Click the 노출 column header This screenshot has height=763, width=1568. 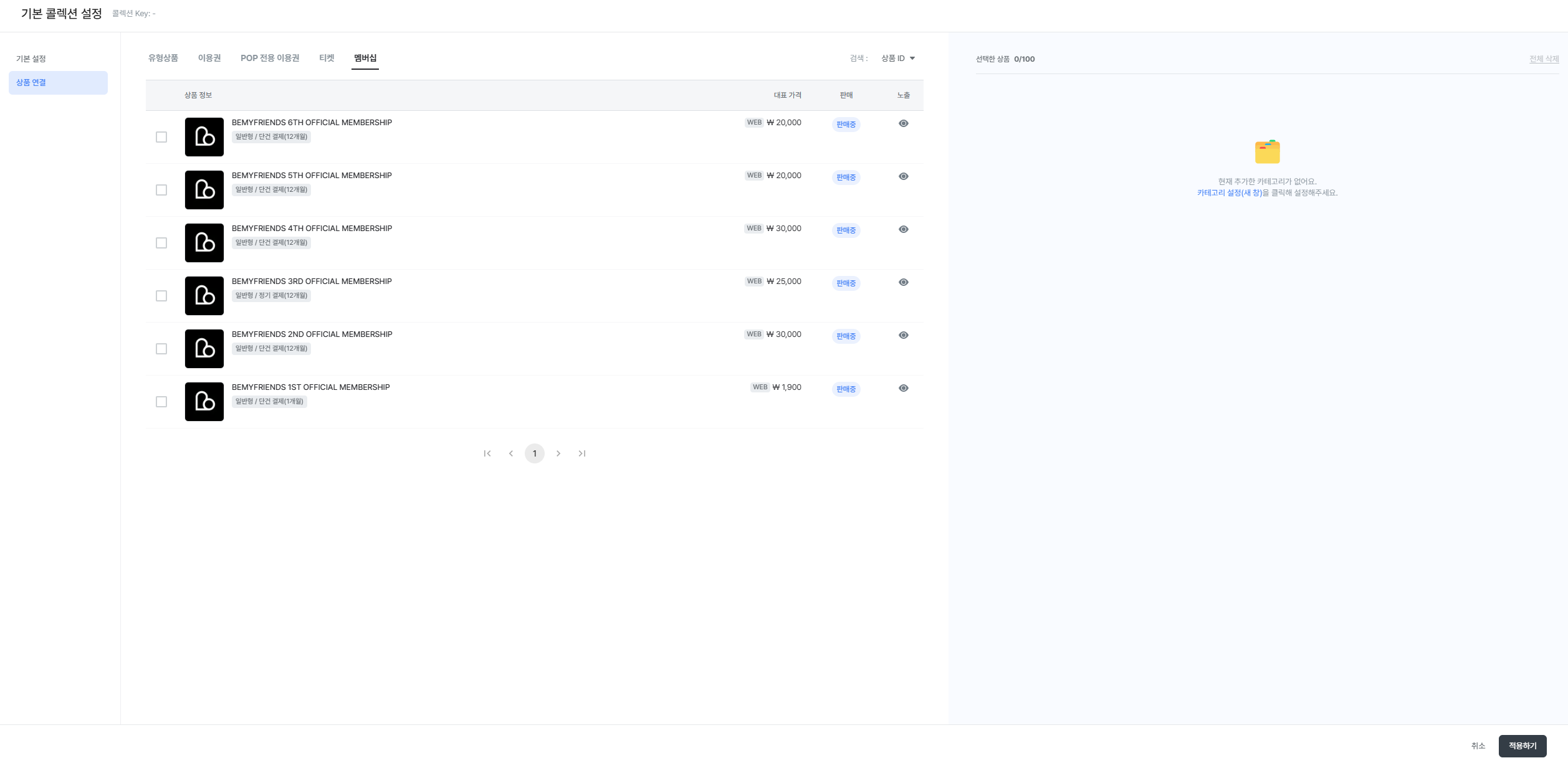904,95
